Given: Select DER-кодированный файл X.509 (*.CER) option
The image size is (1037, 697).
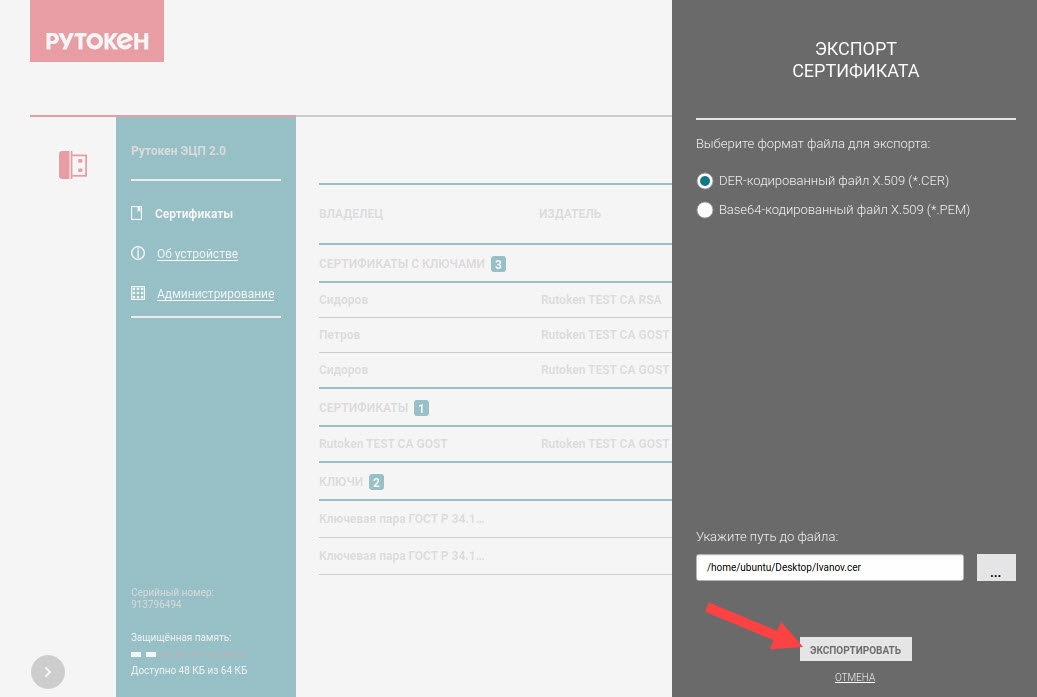Looking at the screenshot, I should click(705, 181).
